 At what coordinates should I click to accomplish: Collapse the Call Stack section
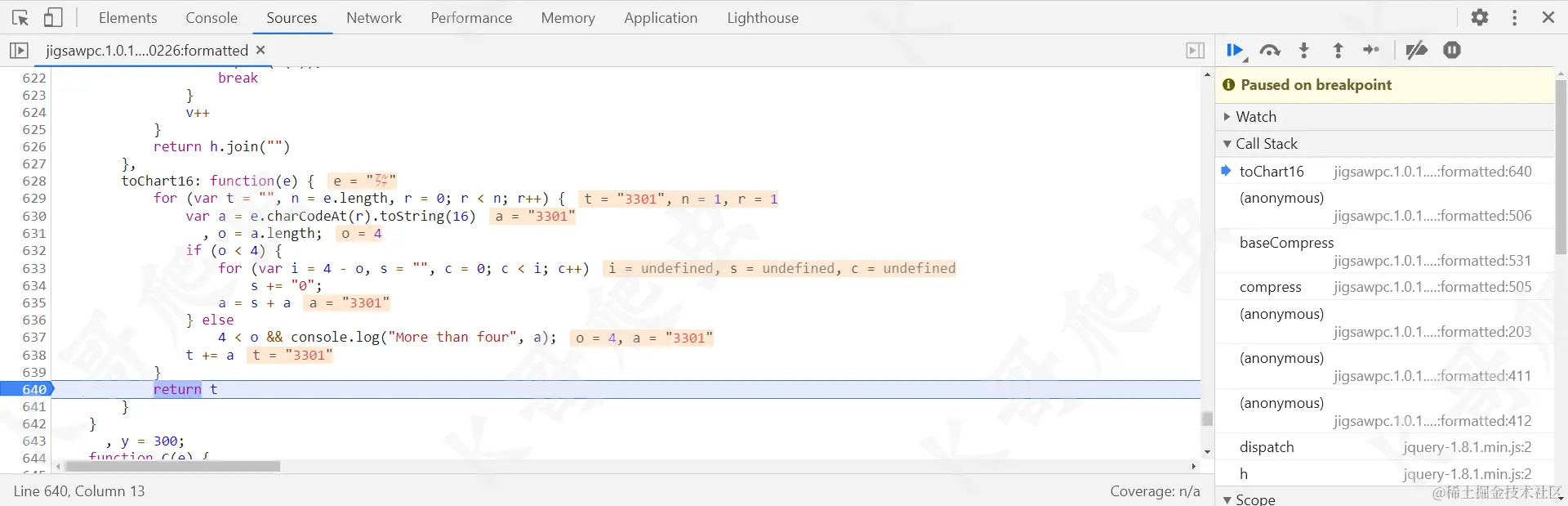click(1385, 144)
